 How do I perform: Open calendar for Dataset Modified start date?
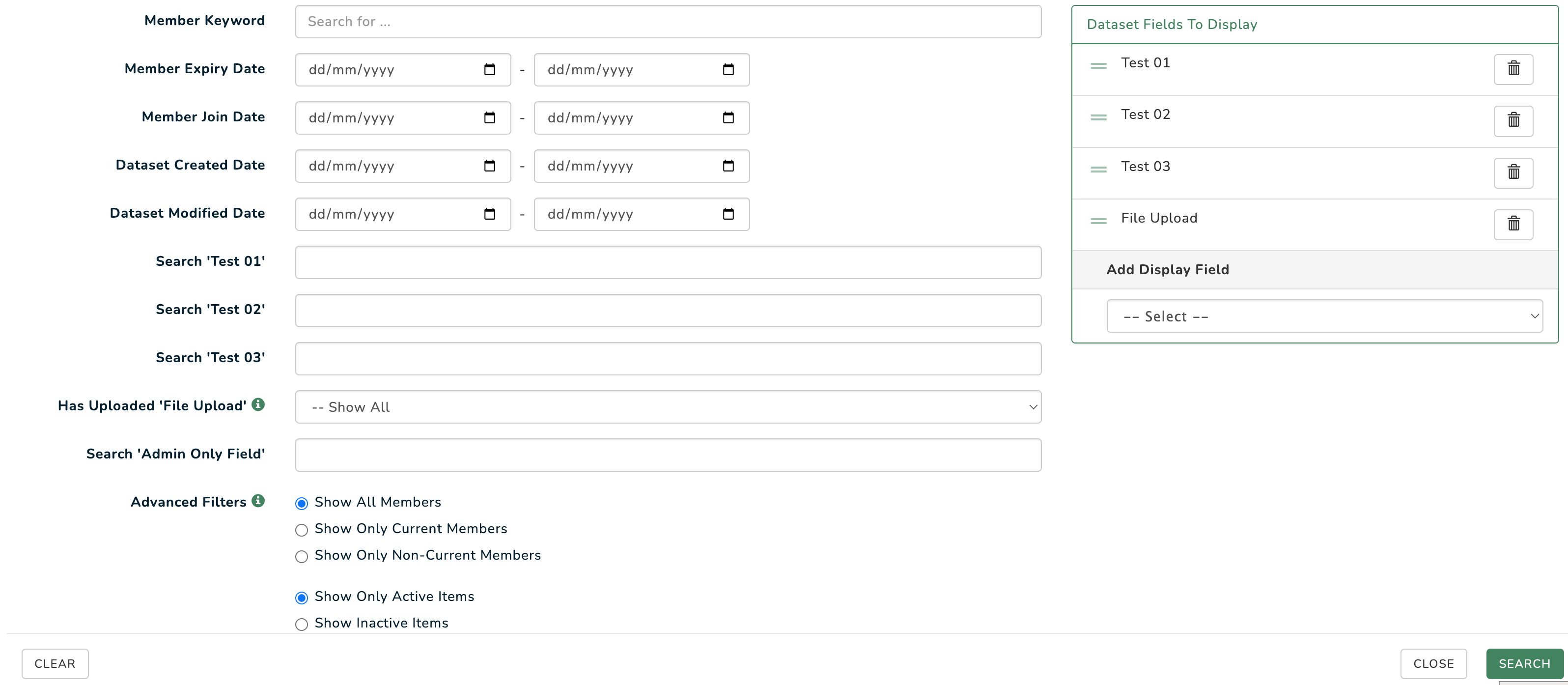pos(489,214)
